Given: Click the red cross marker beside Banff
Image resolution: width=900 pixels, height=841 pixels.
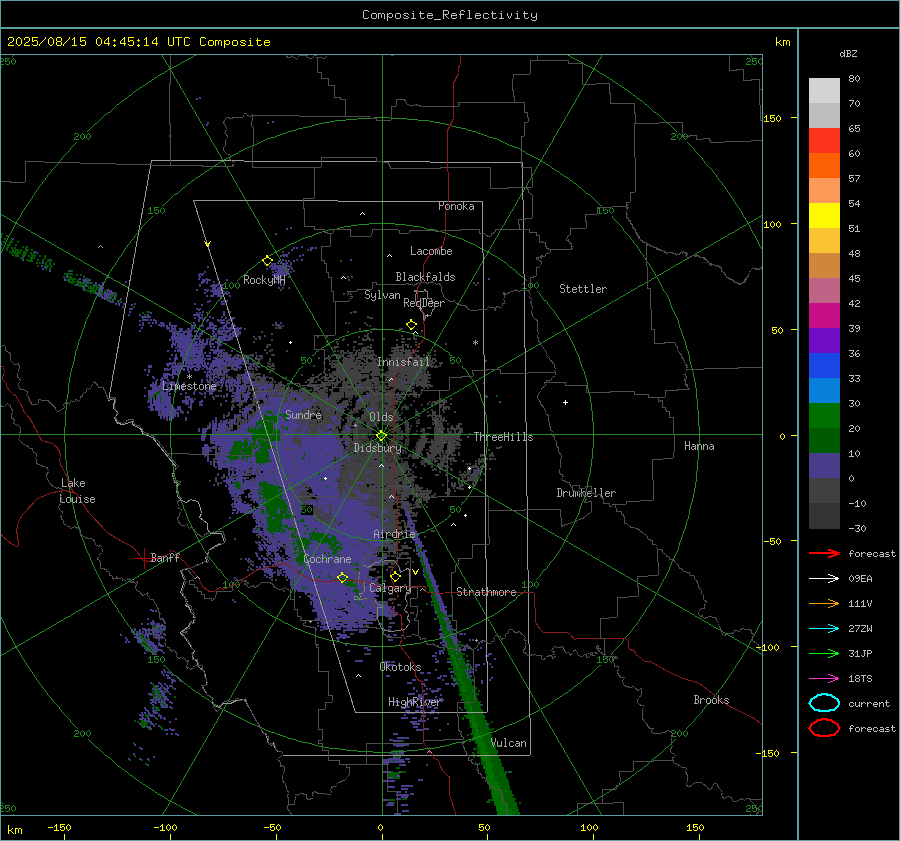Looking at the screenshot, I should tap(143, 558).
